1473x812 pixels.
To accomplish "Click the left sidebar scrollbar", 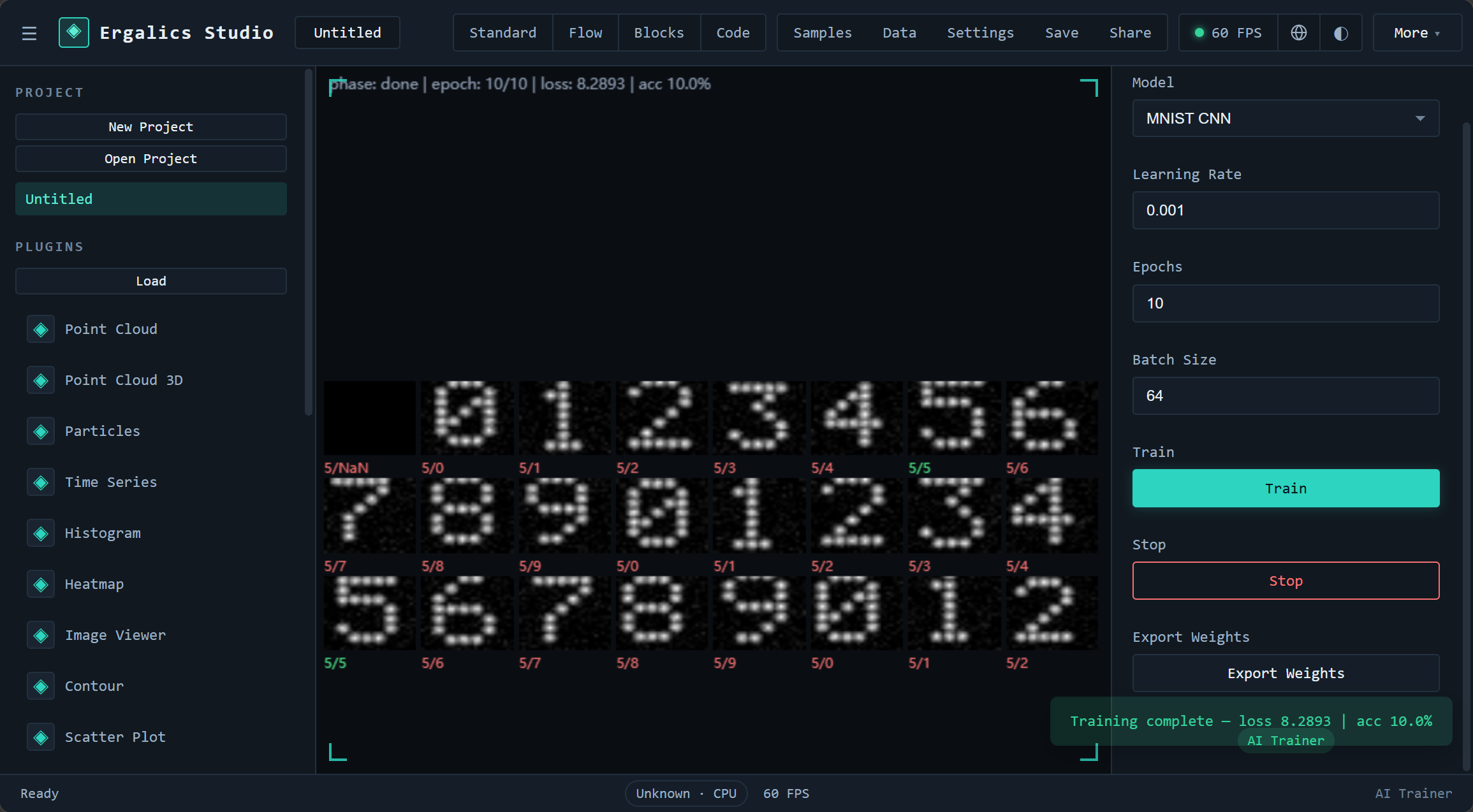I will 309,242.
